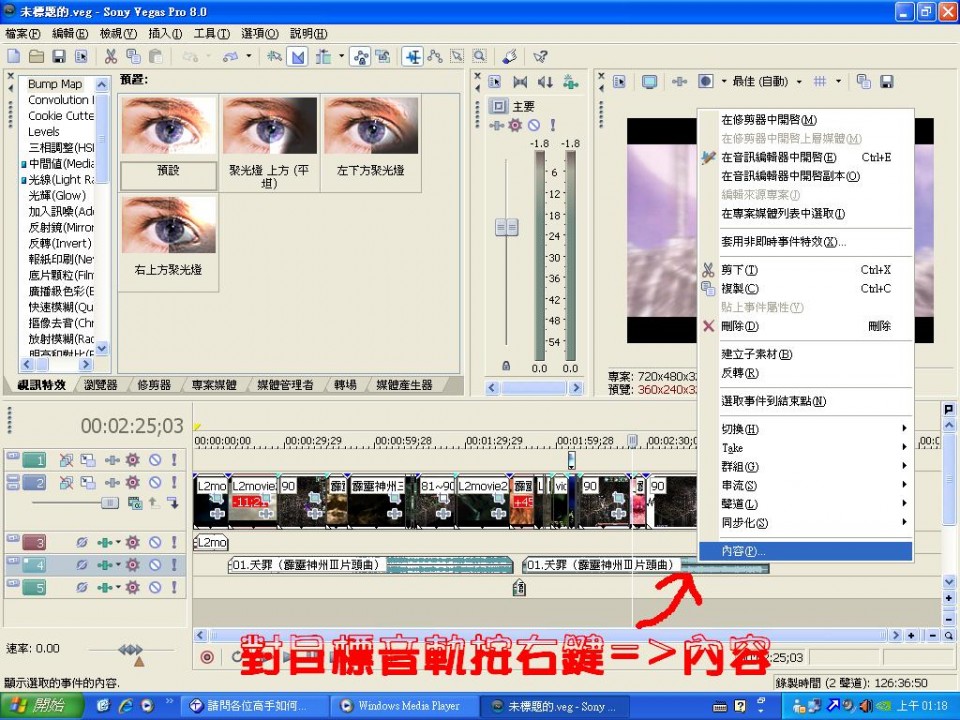The image size is (960, 720).
Task: Solo track 3 with exclamation icon
Action: coord(174,542)
